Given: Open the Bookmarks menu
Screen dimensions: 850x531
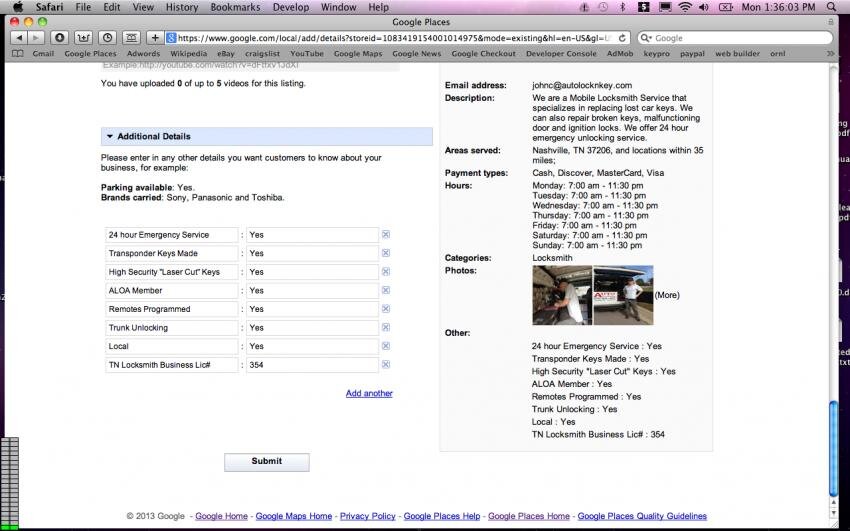Looking at the screenshot, I should click(x=235, y=7).
